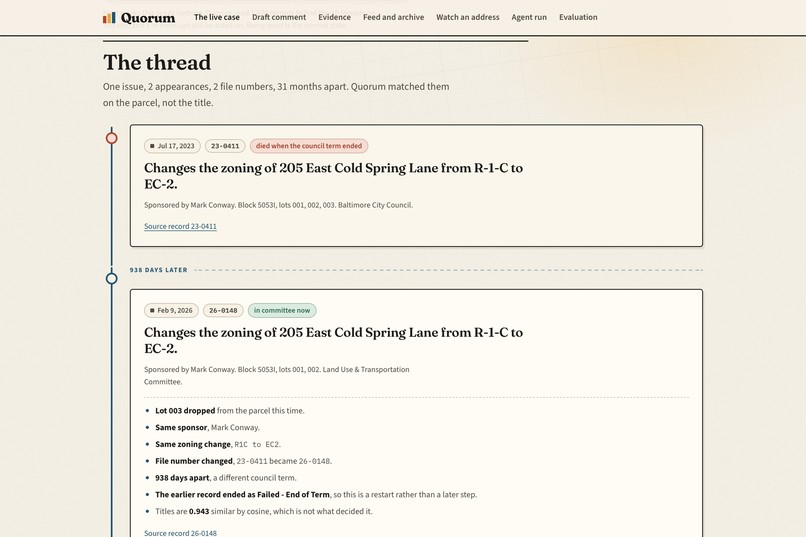The height and width of the screenshot is (537, 806).
Task: Click the 2023 card zoning change title
Action: [333, 176]
